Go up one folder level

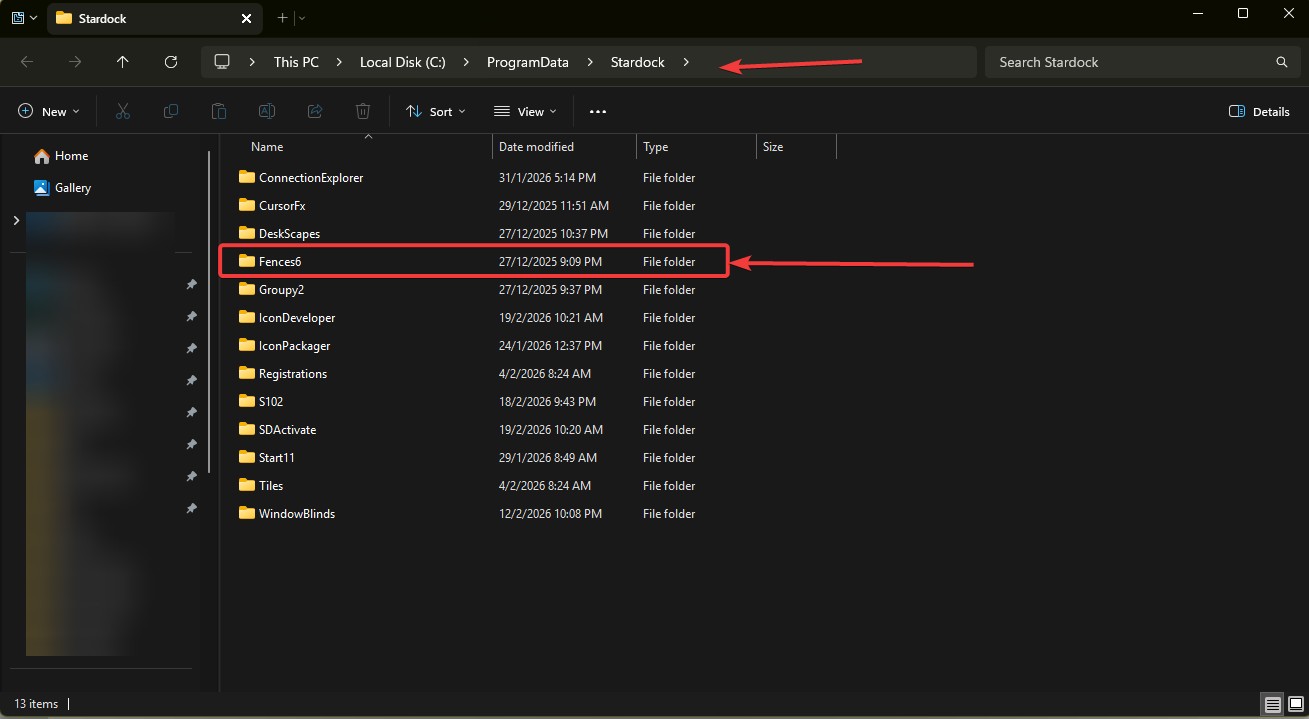point(123,62)
